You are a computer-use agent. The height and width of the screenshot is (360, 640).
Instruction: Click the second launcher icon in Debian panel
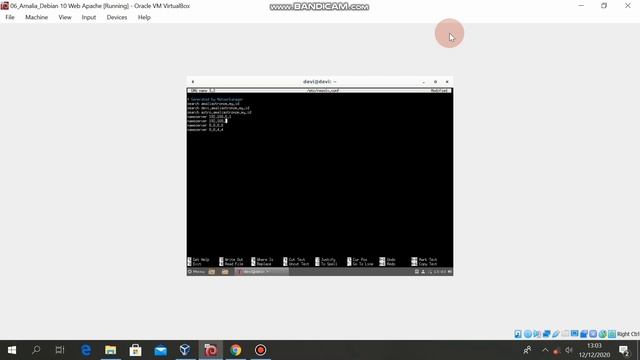pyautogui.click(x=225, y=272)
